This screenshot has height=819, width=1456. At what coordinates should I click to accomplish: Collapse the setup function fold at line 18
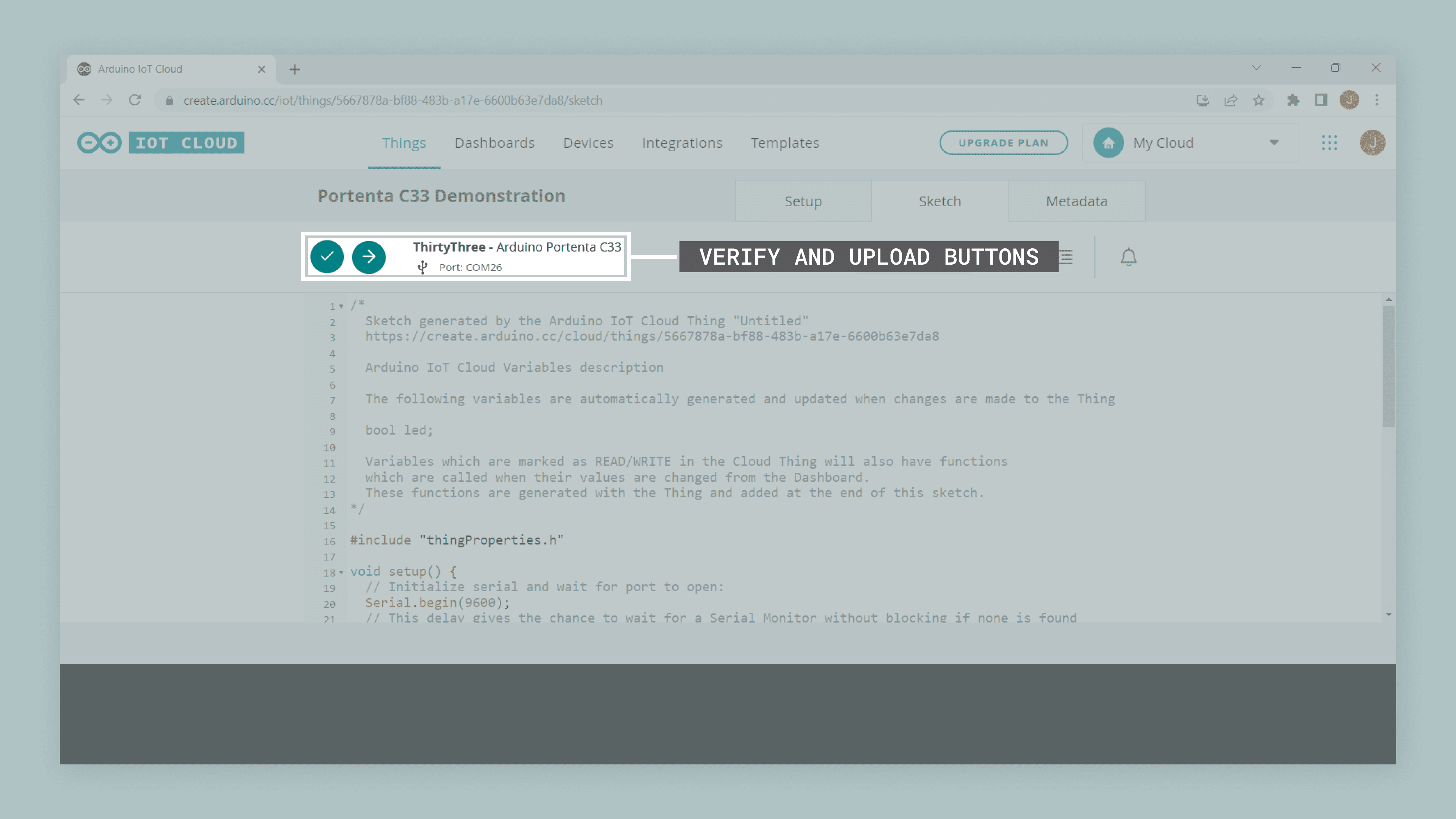341,573
